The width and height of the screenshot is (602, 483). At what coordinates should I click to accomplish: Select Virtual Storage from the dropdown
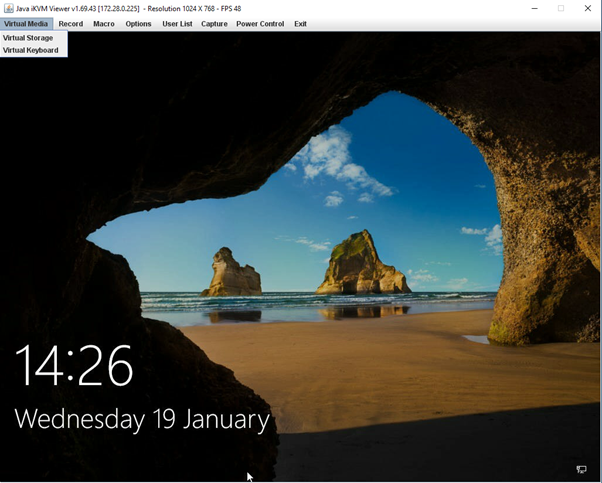coord(28,38)
